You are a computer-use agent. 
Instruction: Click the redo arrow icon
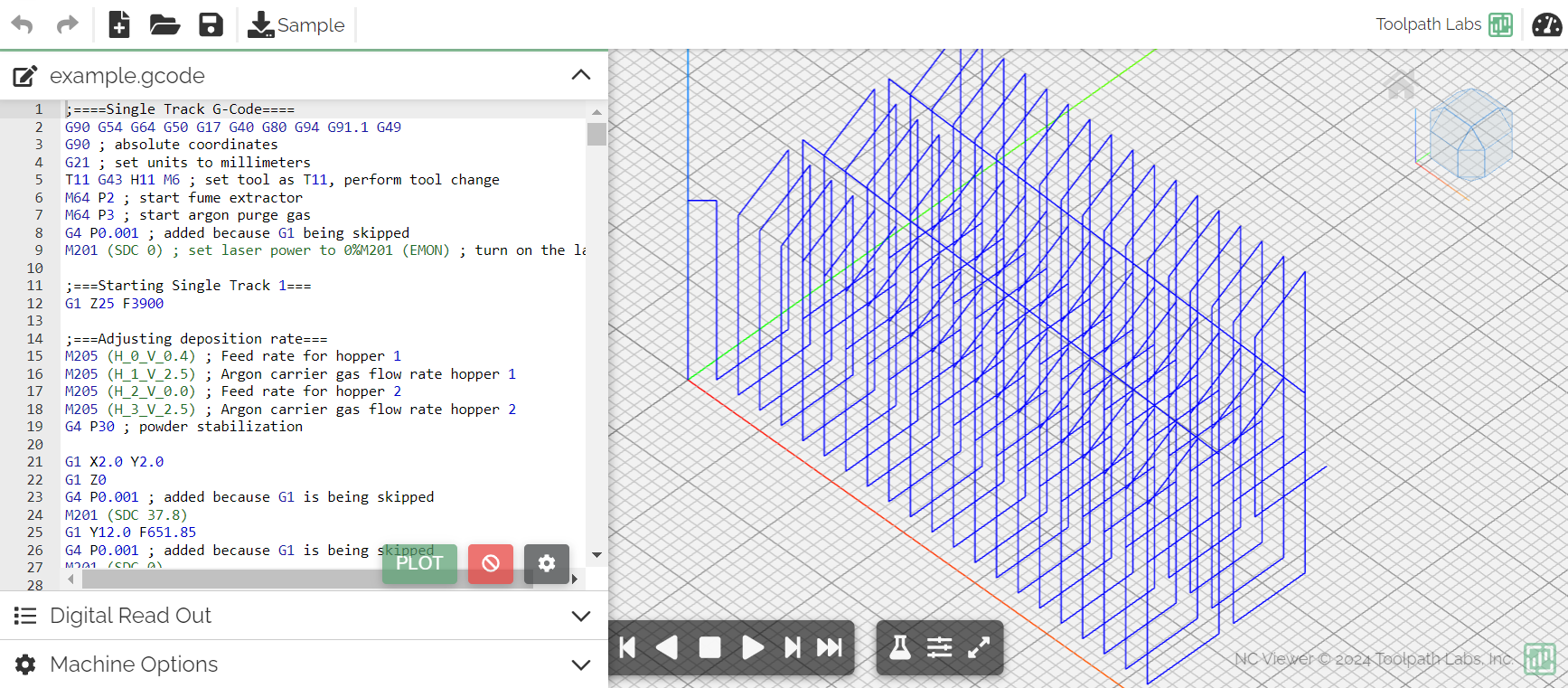click(68, 24)
